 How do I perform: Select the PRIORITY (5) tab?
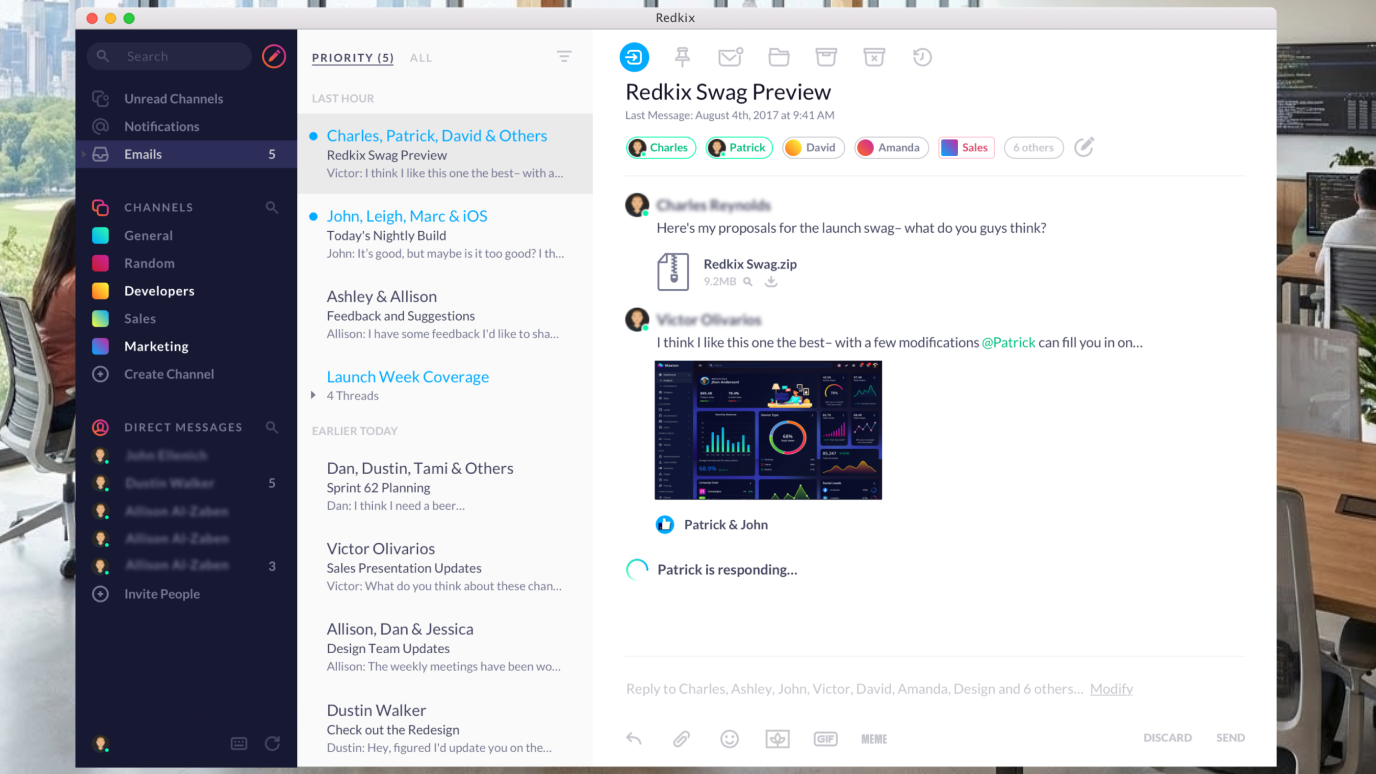352,58
